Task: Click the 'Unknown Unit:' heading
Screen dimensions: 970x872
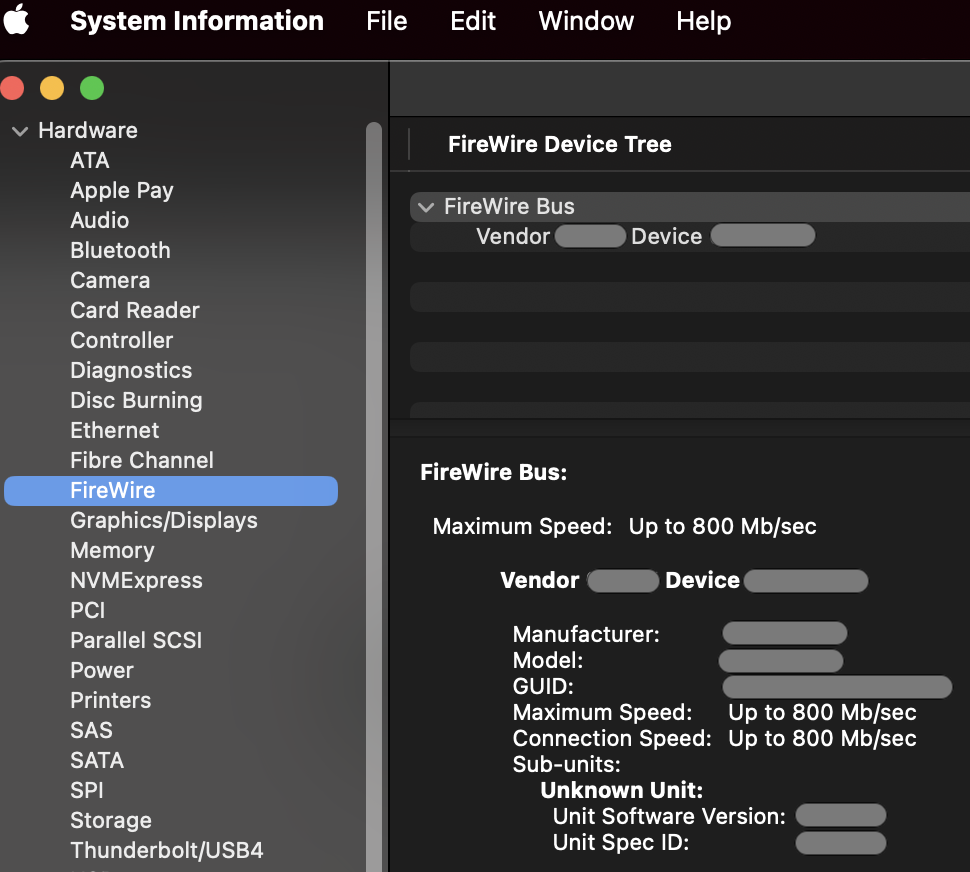Action: tap(621, 790)
